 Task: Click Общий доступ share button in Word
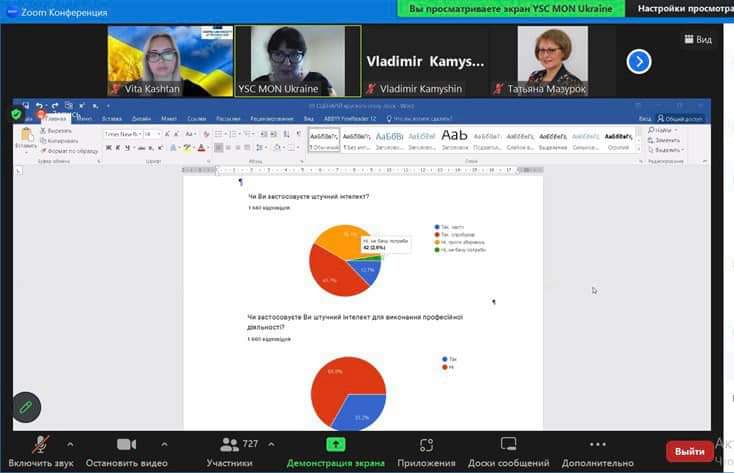(x=680, y=119)
